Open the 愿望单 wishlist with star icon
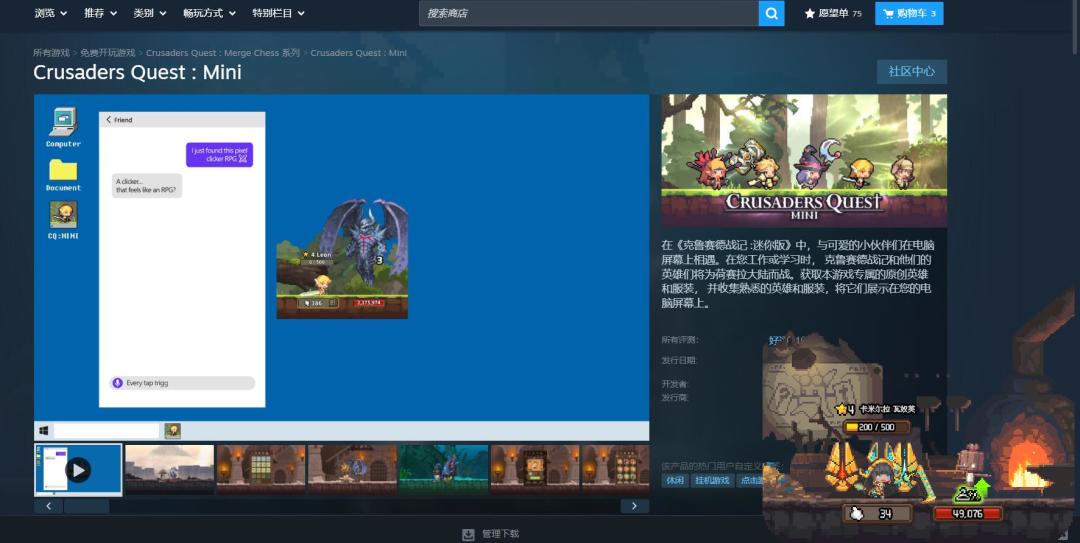 click(x=833, y=13)
